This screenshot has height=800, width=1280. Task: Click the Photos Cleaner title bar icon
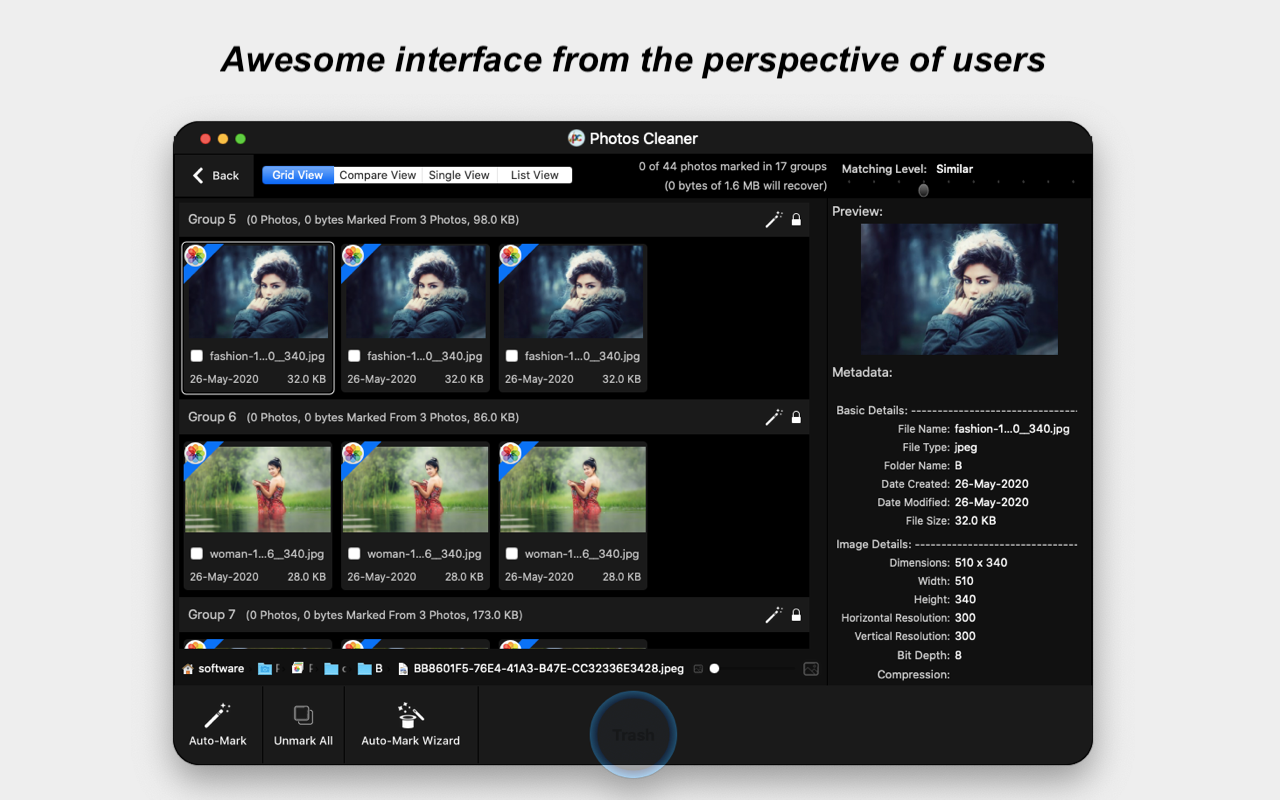(x=576, y=138)
